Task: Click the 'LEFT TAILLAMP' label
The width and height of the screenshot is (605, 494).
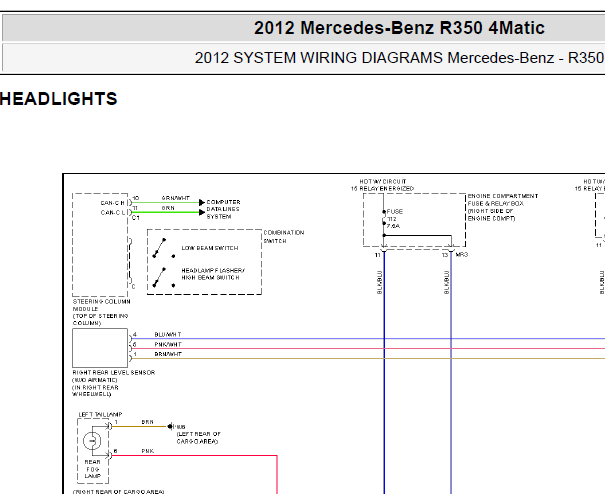Action: point(100,414)
